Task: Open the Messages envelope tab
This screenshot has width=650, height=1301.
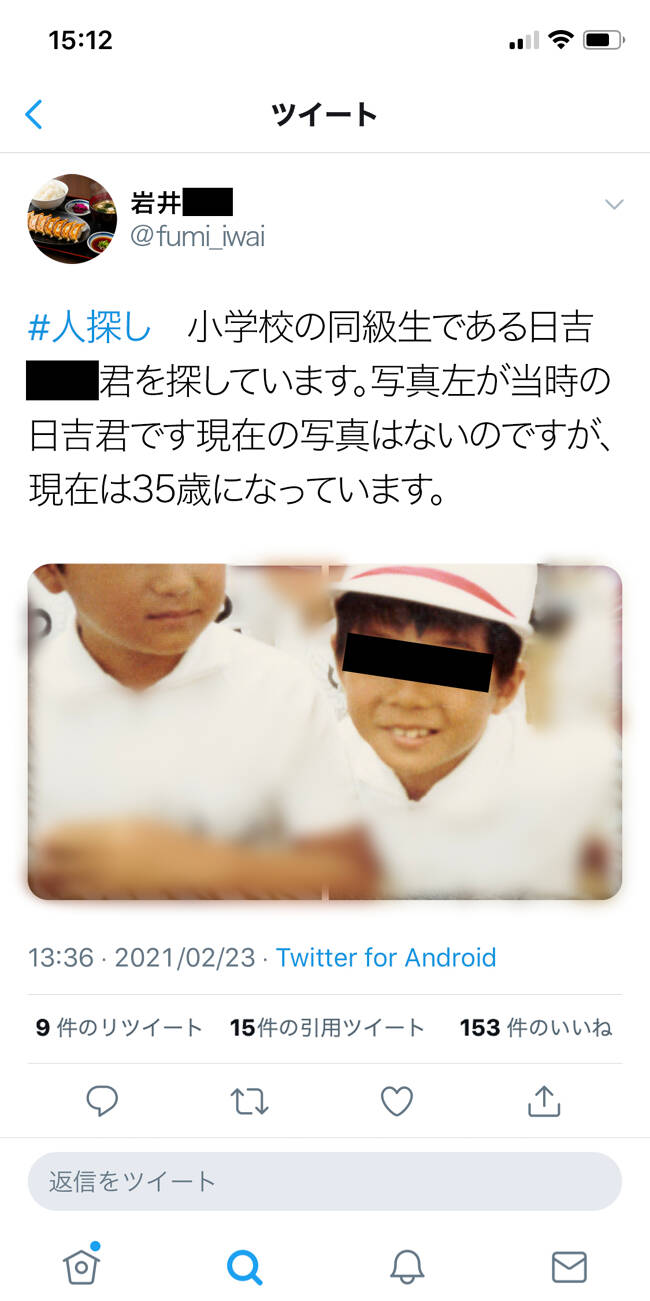Action: click(569, 1267)
